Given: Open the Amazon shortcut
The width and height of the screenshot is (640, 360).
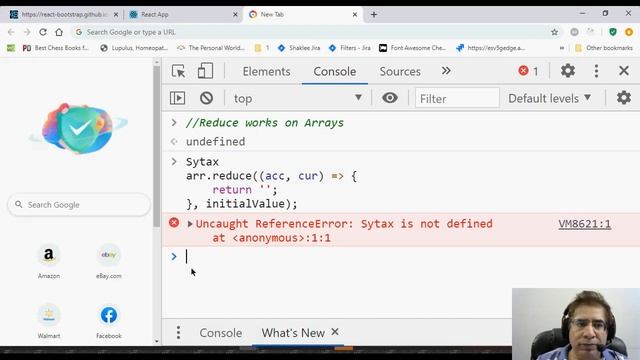Looking at the screenshot, I should (49, 261).
